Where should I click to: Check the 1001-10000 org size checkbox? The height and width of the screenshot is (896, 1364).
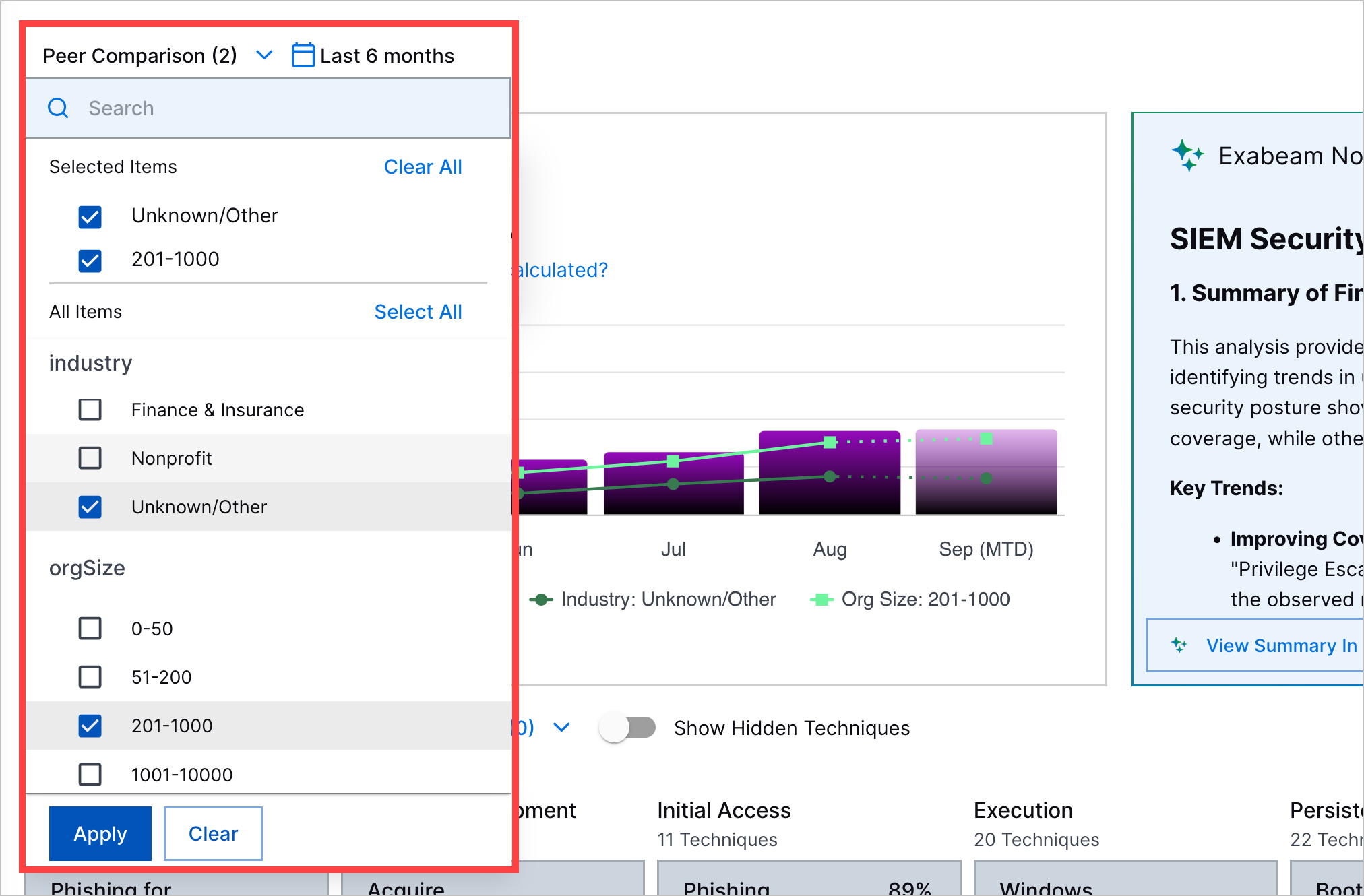point(90,775)
